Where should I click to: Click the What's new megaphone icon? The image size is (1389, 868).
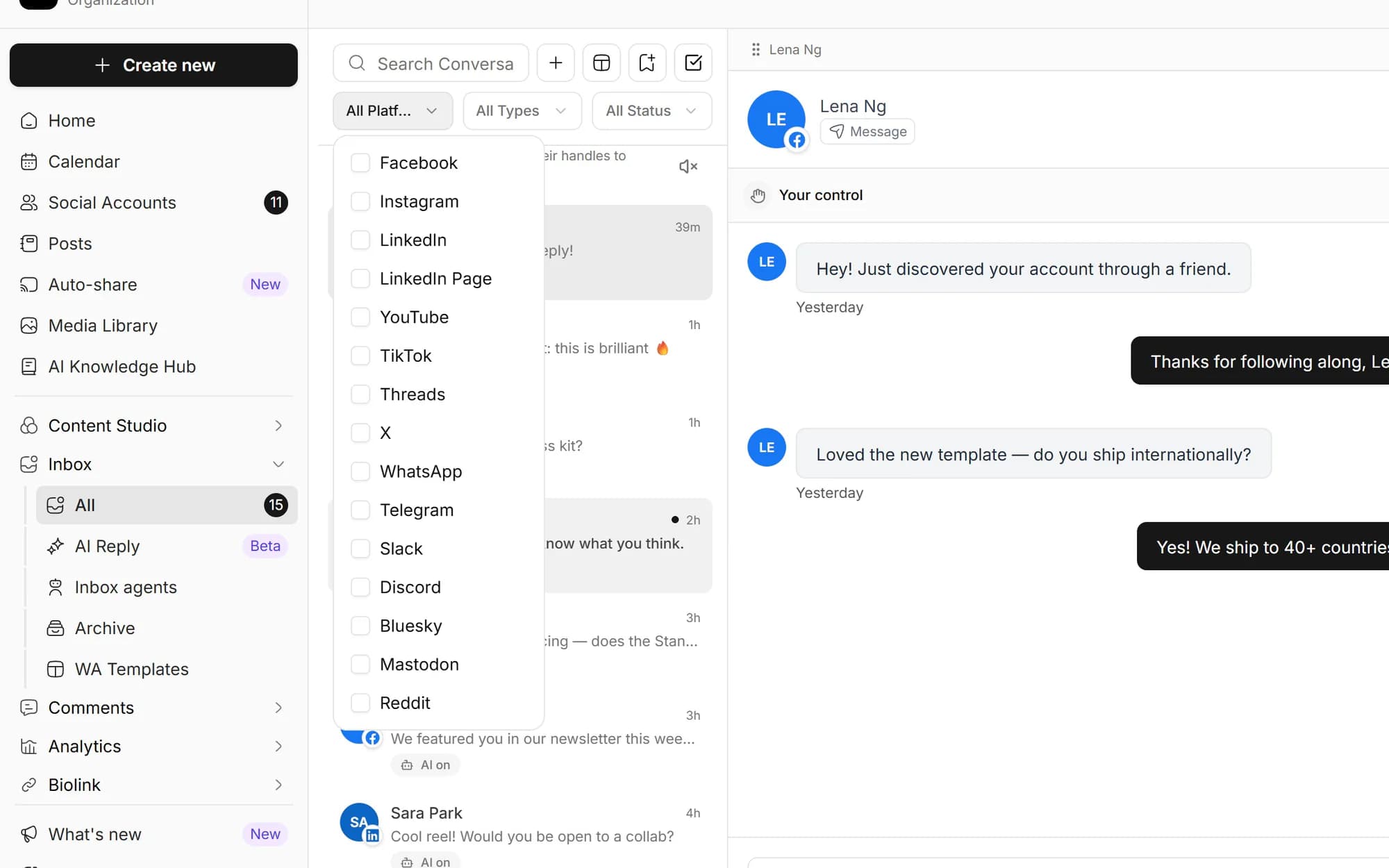click(x=29, y=834)
